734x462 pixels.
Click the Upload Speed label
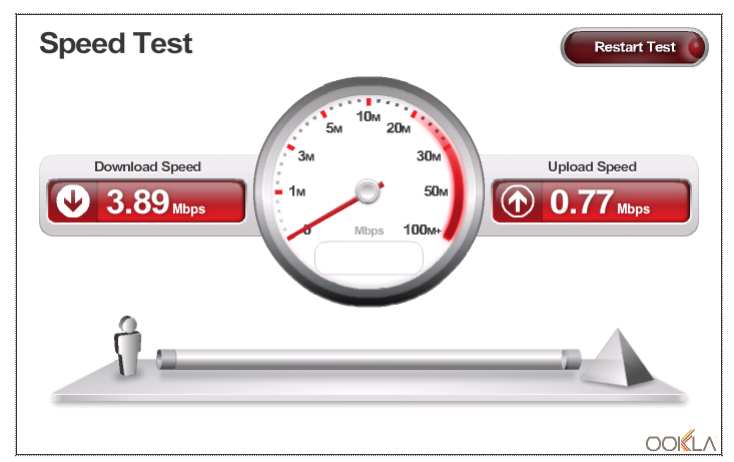[592, 167]
